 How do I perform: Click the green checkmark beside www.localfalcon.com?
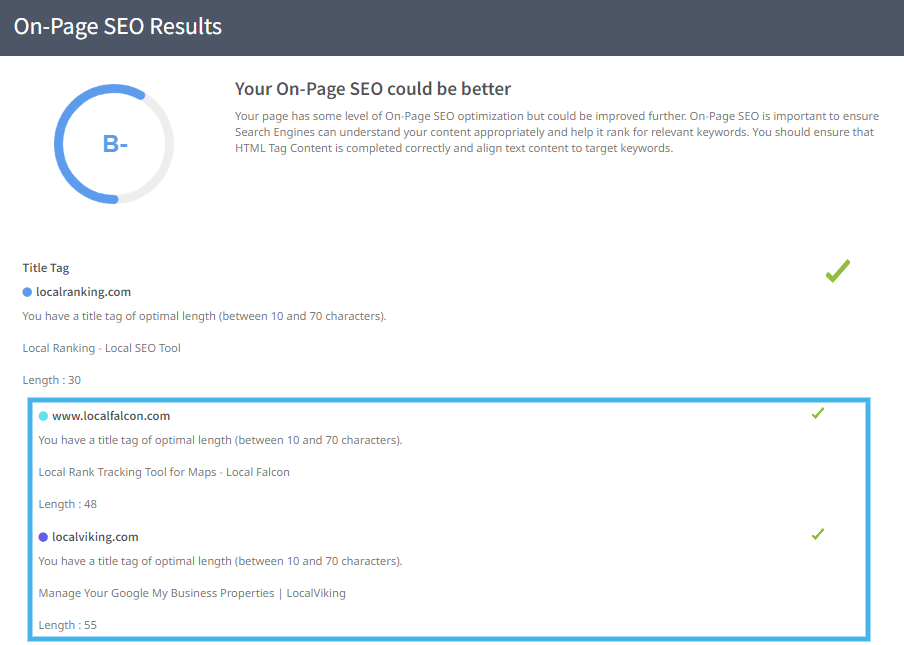(x=817, y=413)
